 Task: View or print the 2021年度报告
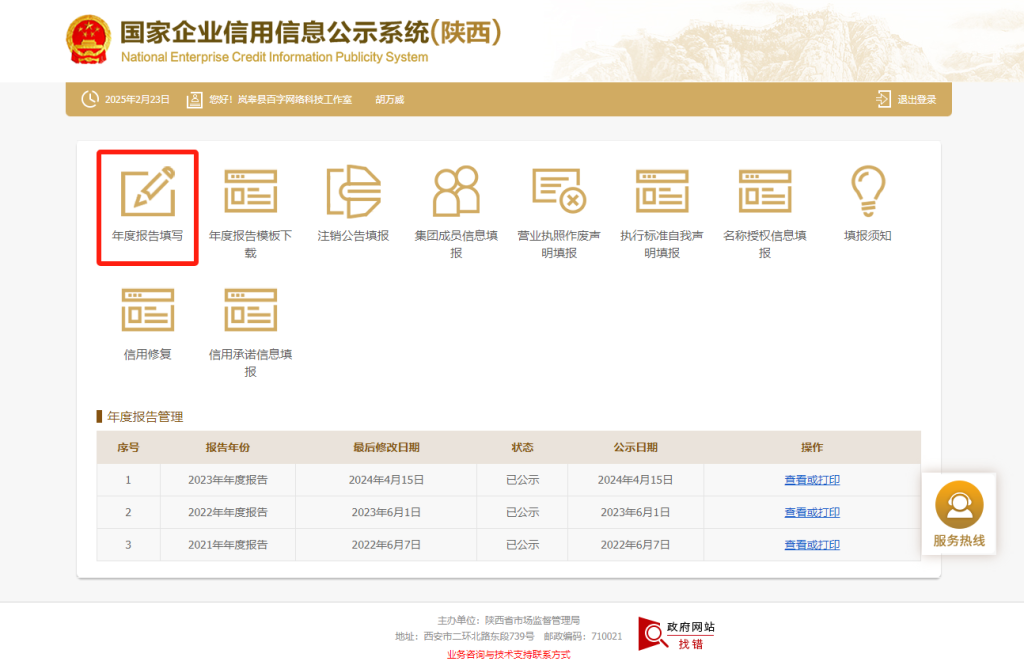[812, 545]
